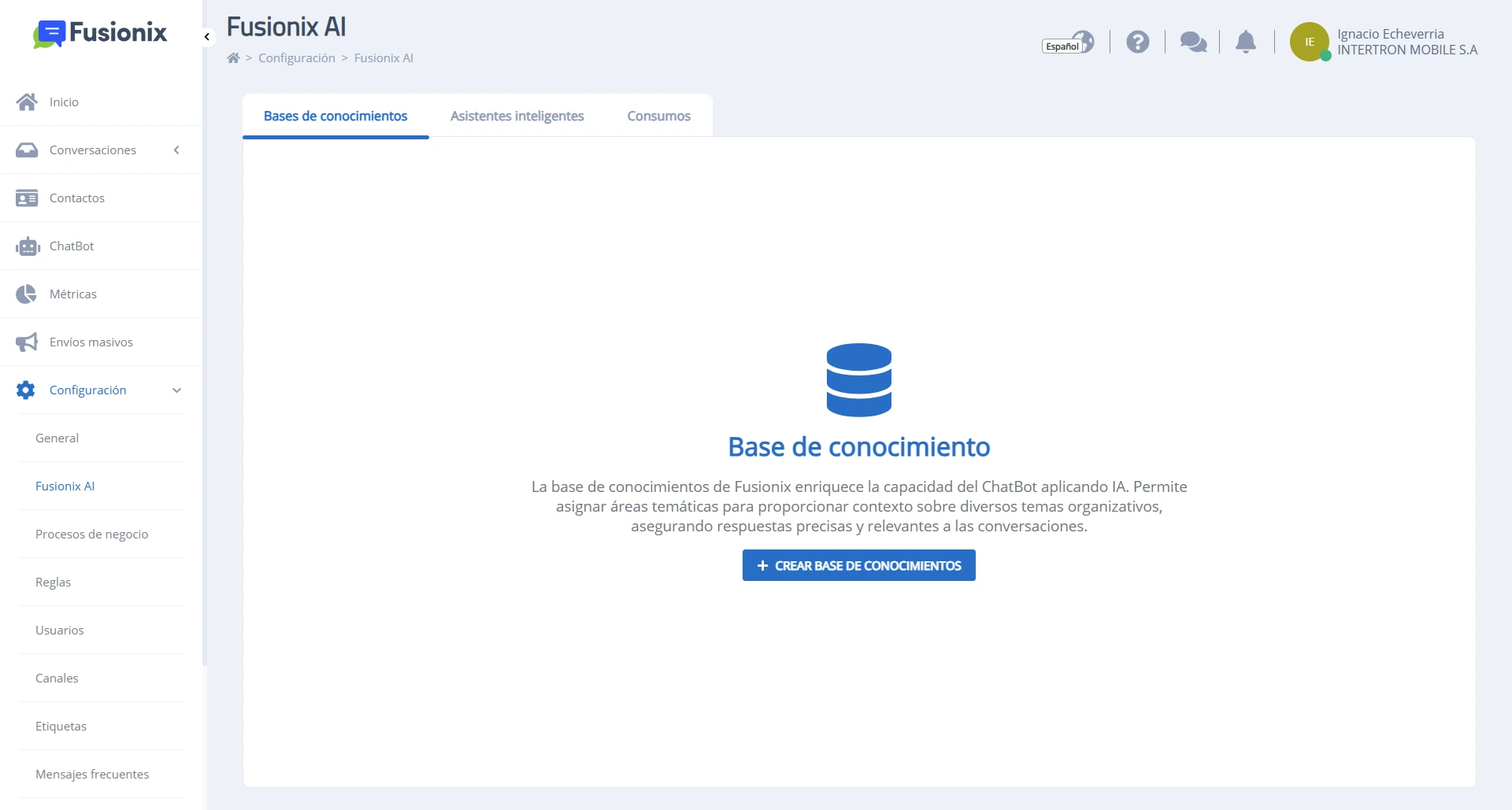Open Inicio via the home icon

click(27, 102)
